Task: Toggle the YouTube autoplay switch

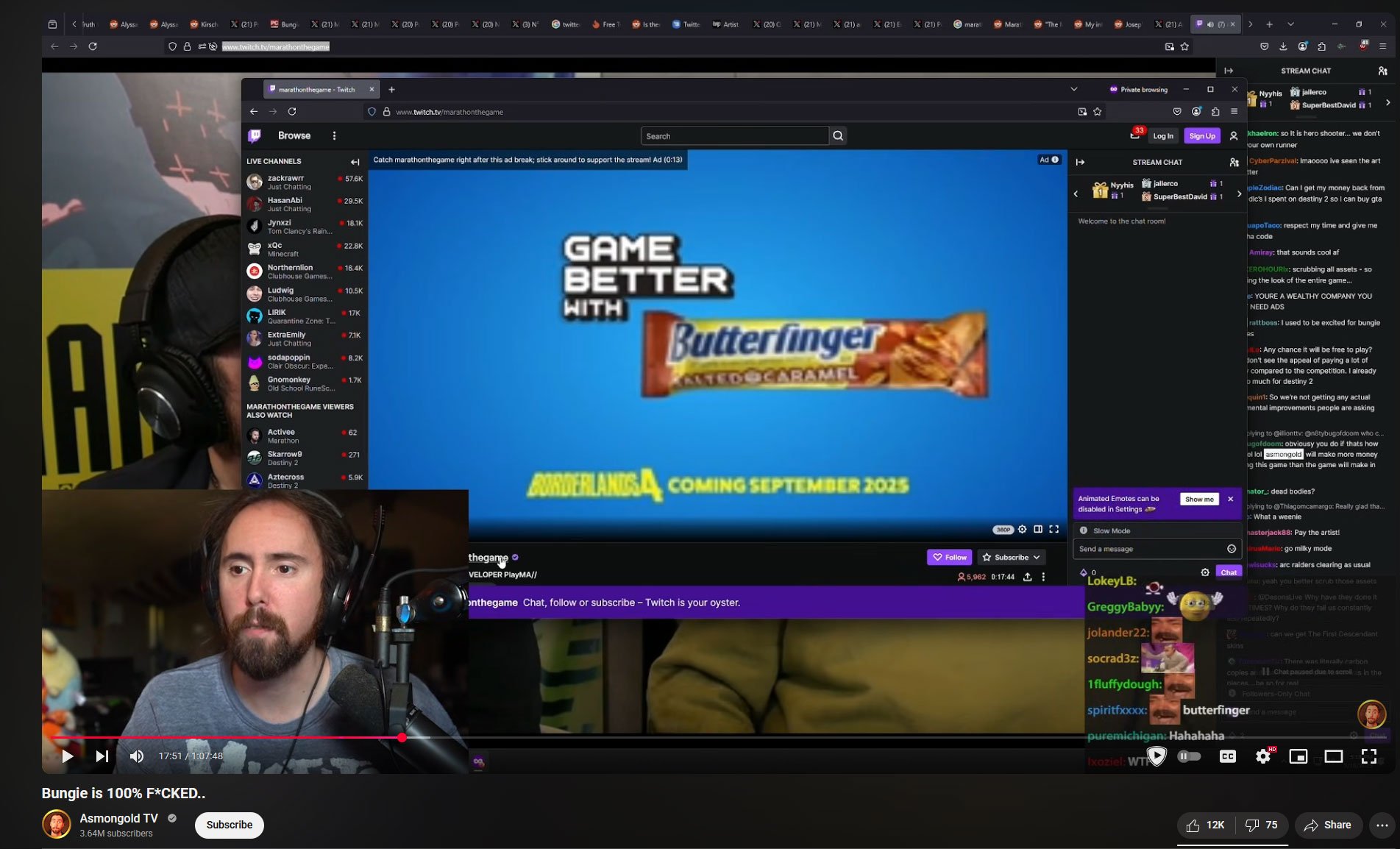Action: click(1189, 756)
